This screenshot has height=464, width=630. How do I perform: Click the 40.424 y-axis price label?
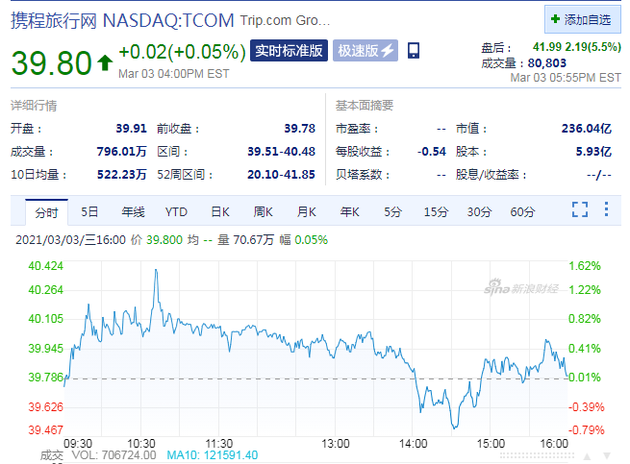coord(46,266)
